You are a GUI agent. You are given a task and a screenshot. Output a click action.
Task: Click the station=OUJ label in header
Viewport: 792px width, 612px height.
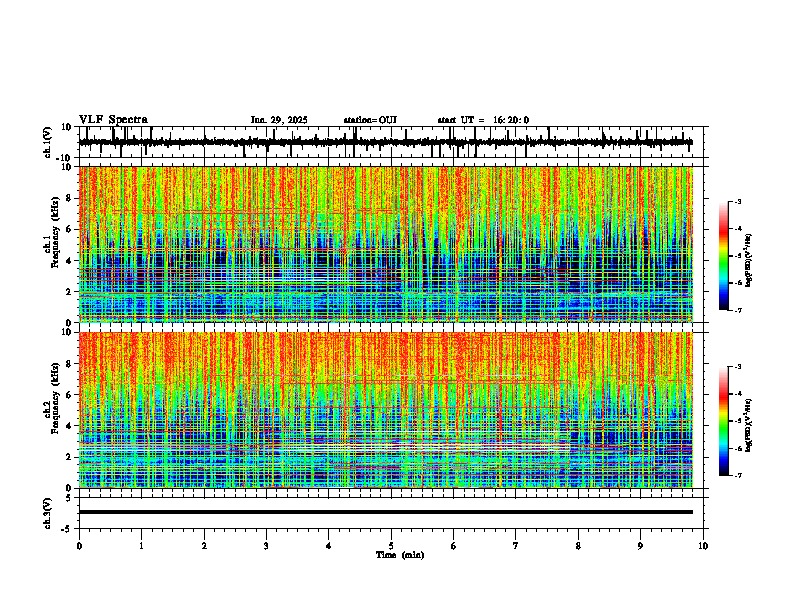pyautogui.click(x=370, y=120)
